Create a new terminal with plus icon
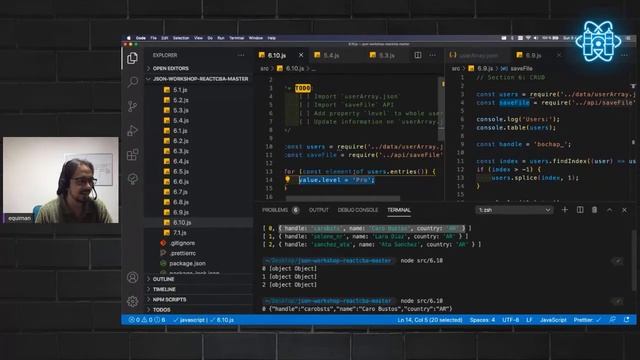 565,210
